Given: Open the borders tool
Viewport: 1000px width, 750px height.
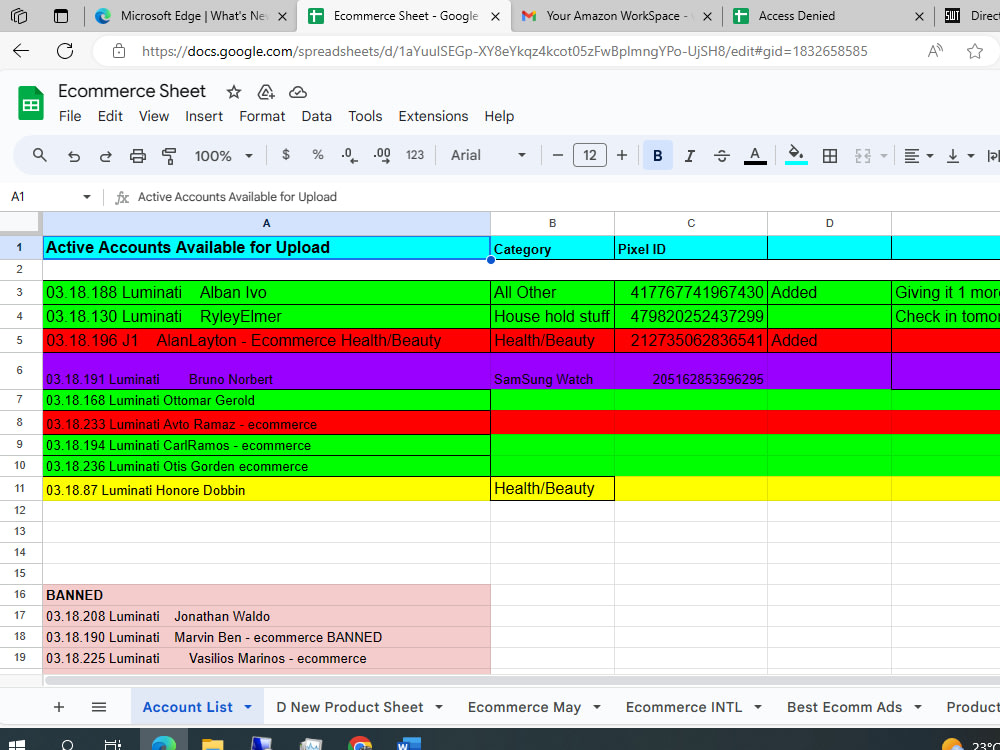Looking at the screenshot, I should 830,156.
